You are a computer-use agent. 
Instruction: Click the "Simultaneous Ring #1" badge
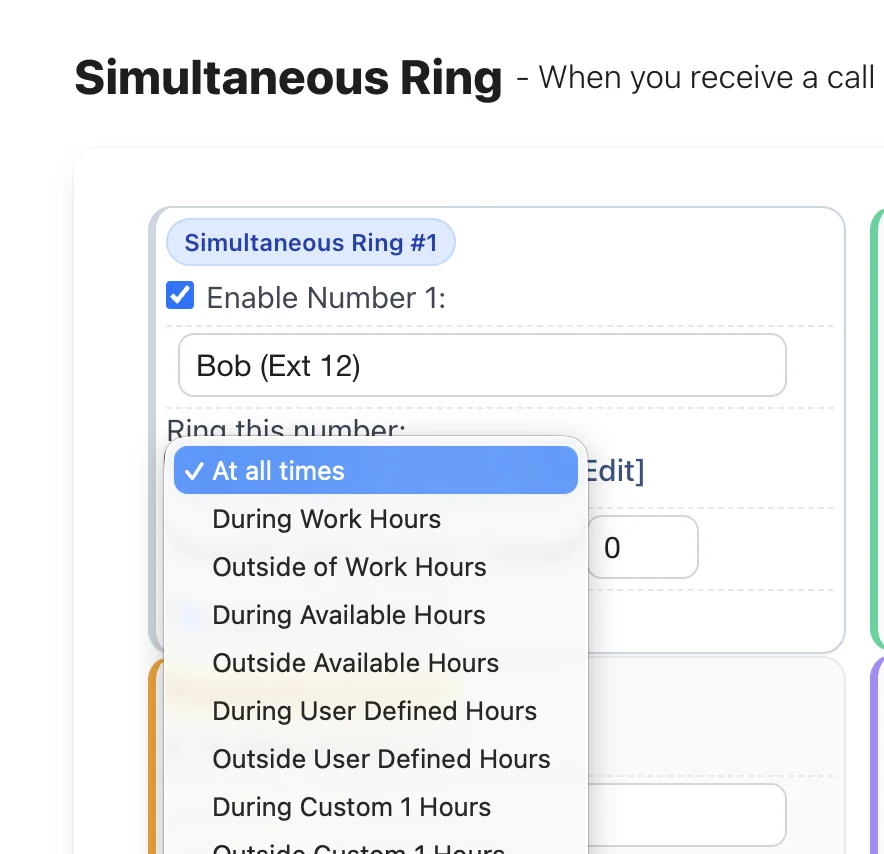pos(310,242)
